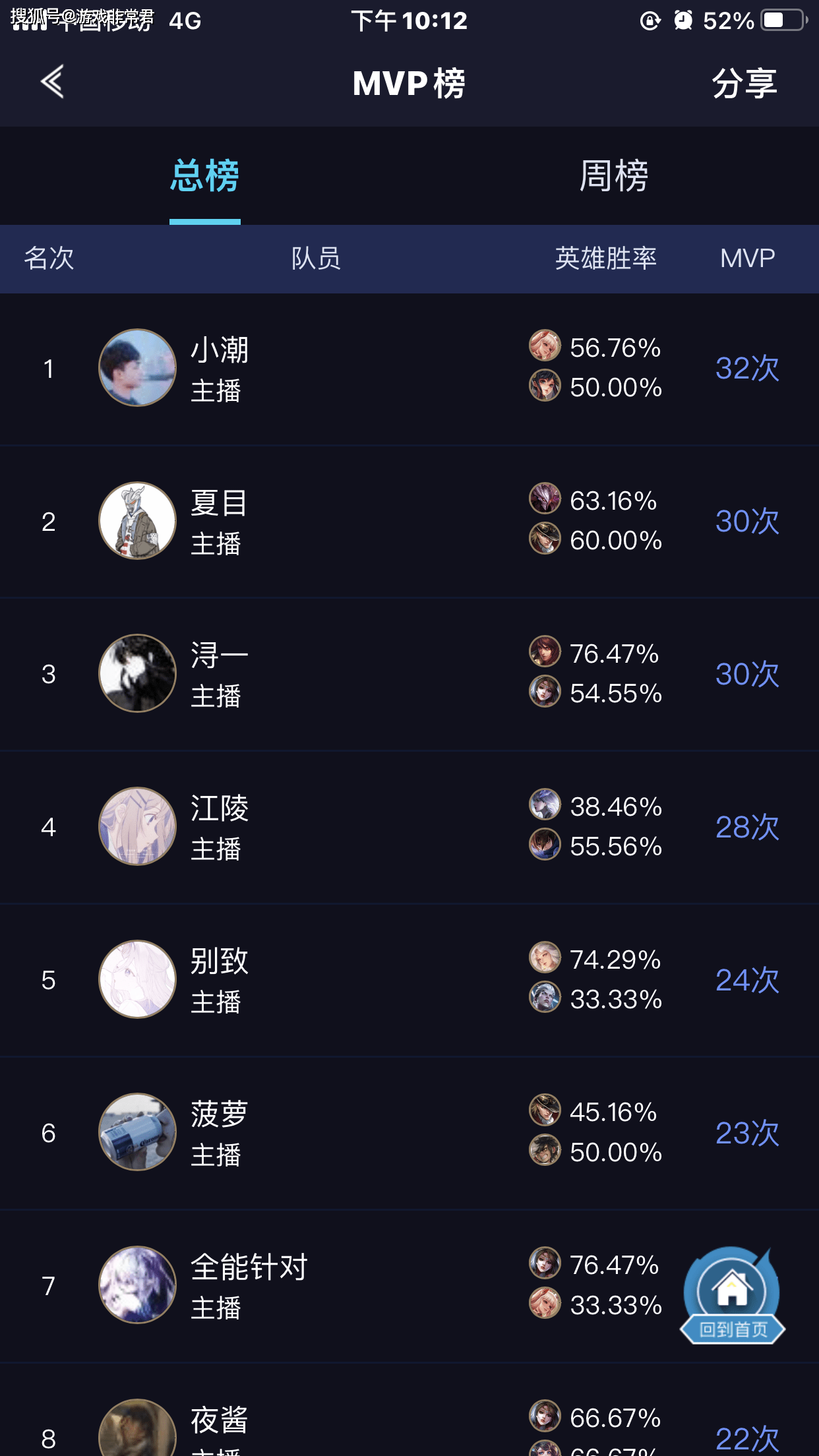
Task: Switch to the 周榜 tab
Action: [614, 176]
